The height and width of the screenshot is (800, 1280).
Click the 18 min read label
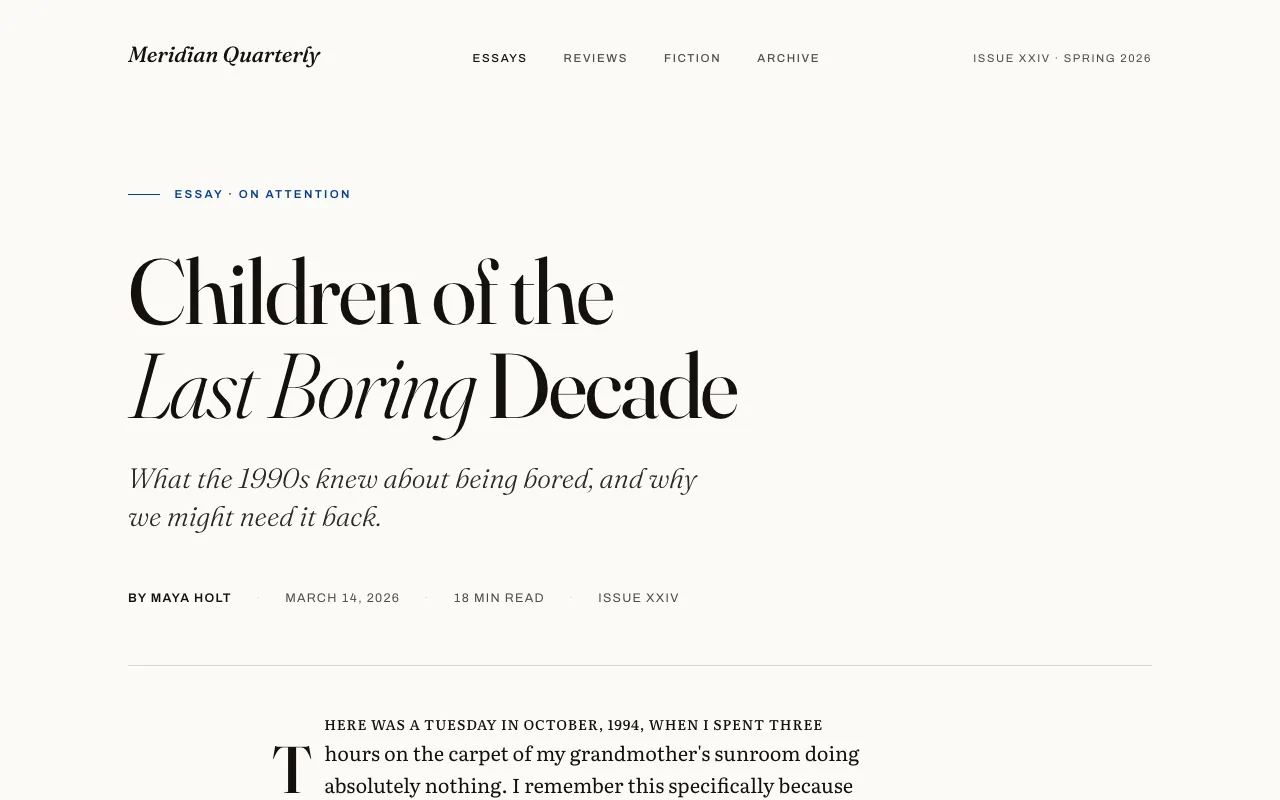(x=499, y=598)
